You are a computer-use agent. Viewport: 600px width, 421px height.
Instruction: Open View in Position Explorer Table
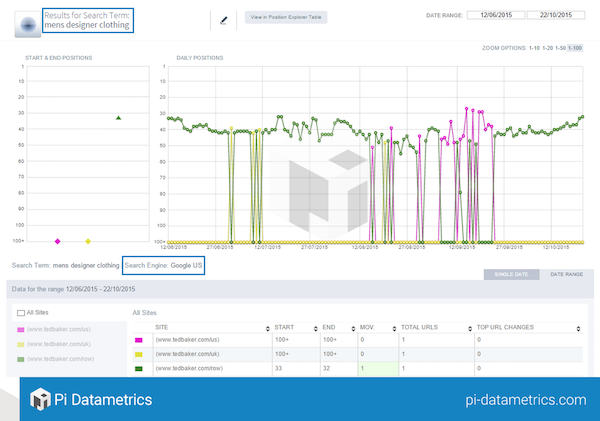pyautogui.click(x=286, y=18)
